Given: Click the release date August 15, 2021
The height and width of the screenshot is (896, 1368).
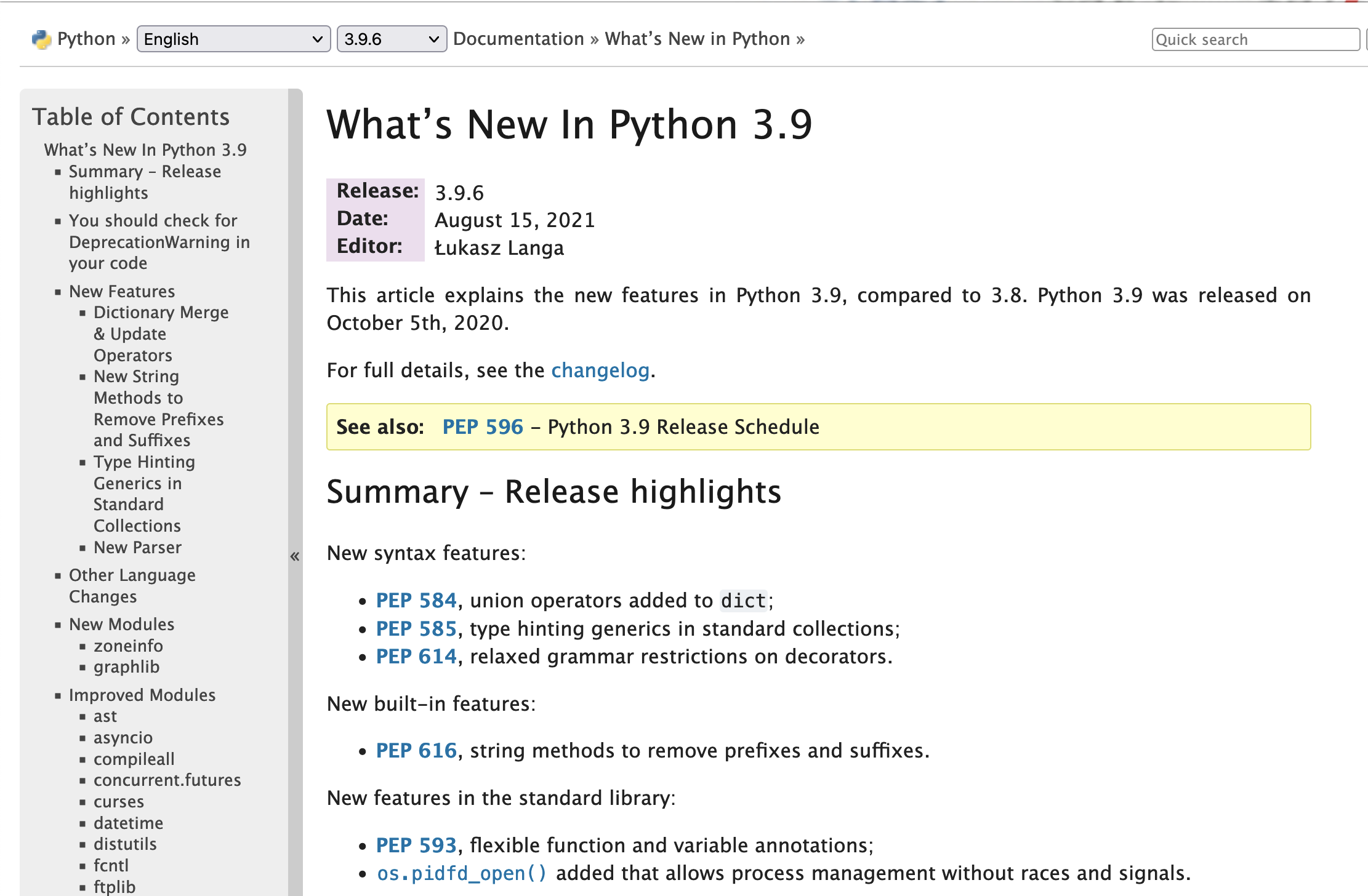Looking at the screenshot, I should (515, 220).
